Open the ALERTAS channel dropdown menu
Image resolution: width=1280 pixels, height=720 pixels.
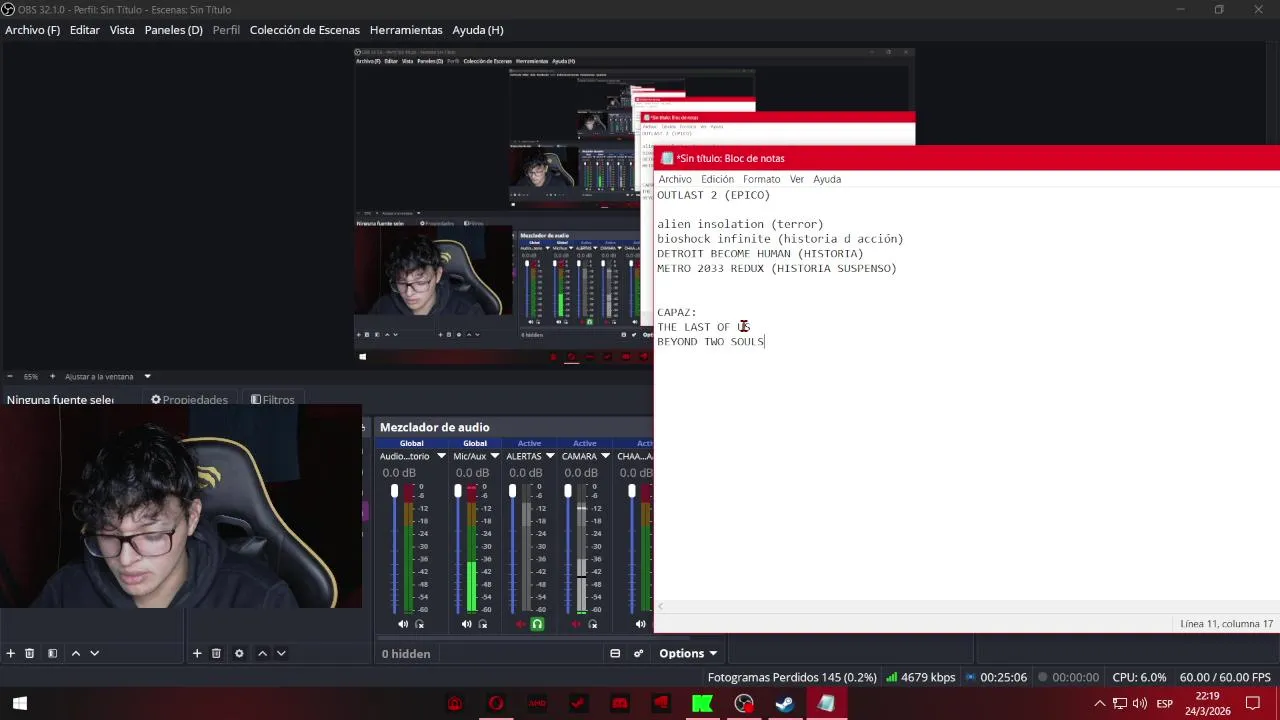click(550, 456)
